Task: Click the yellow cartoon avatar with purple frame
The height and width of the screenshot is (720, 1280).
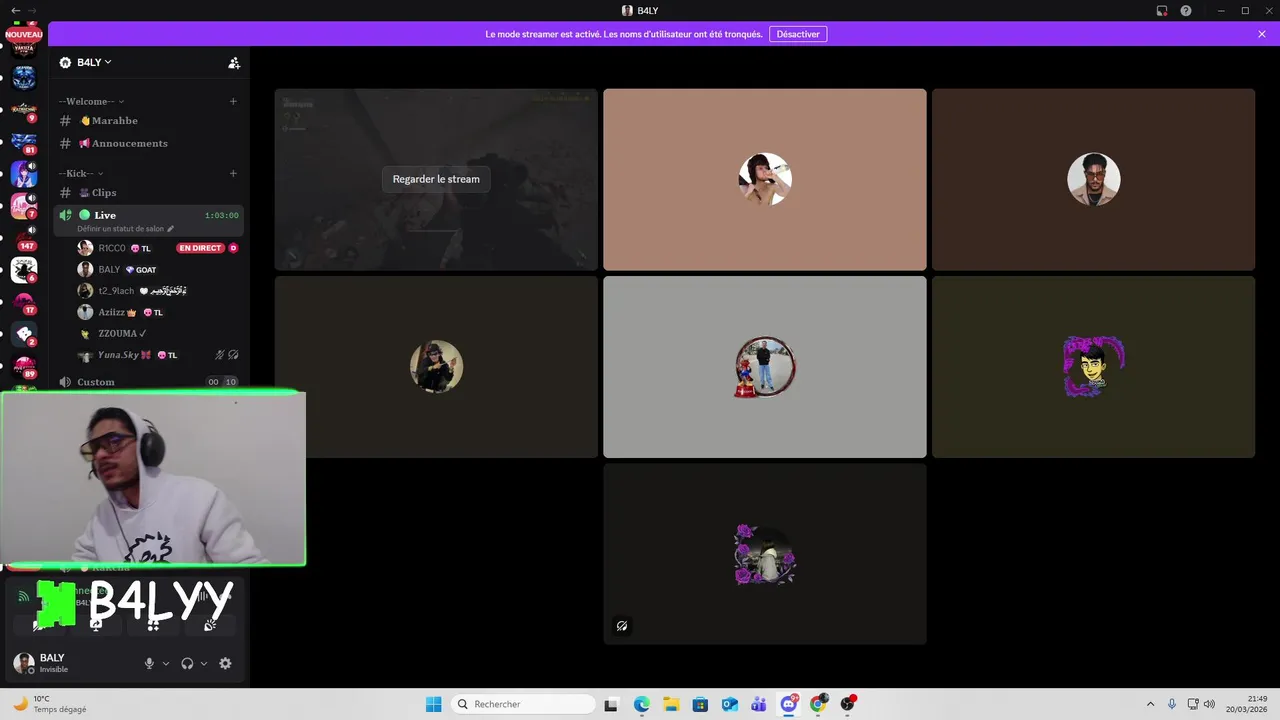Action: pos(1093,366)
